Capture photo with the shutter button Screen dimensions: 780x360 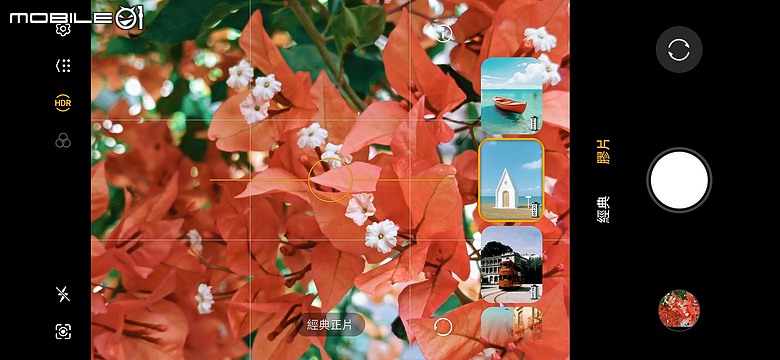[x=679, y=180]
